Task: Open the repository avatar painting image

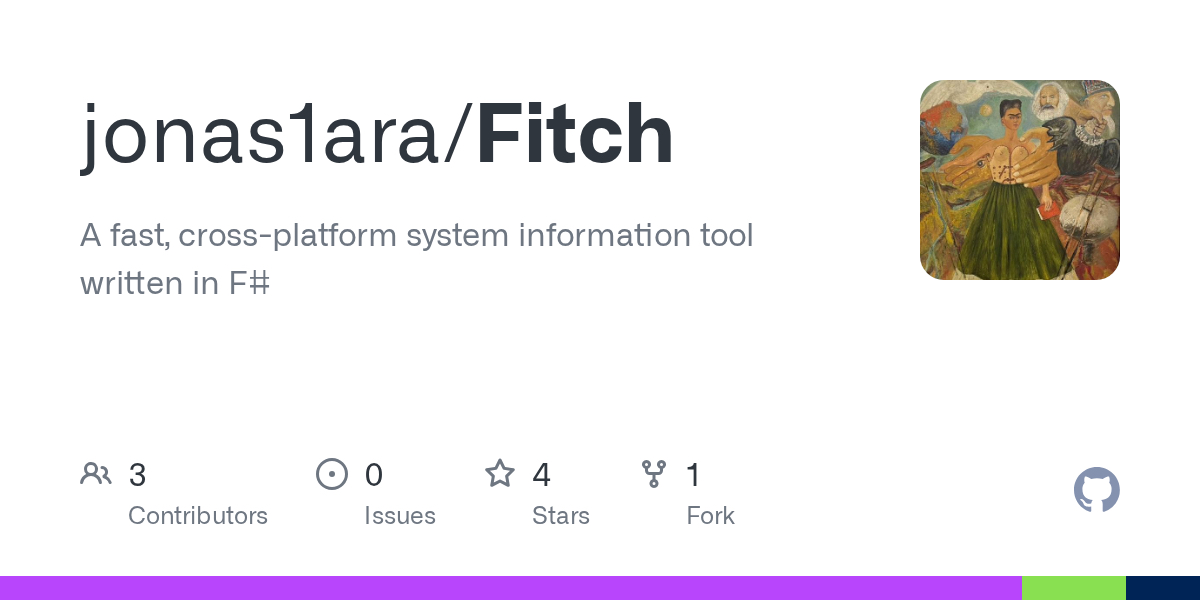Action: point(1019,180)
